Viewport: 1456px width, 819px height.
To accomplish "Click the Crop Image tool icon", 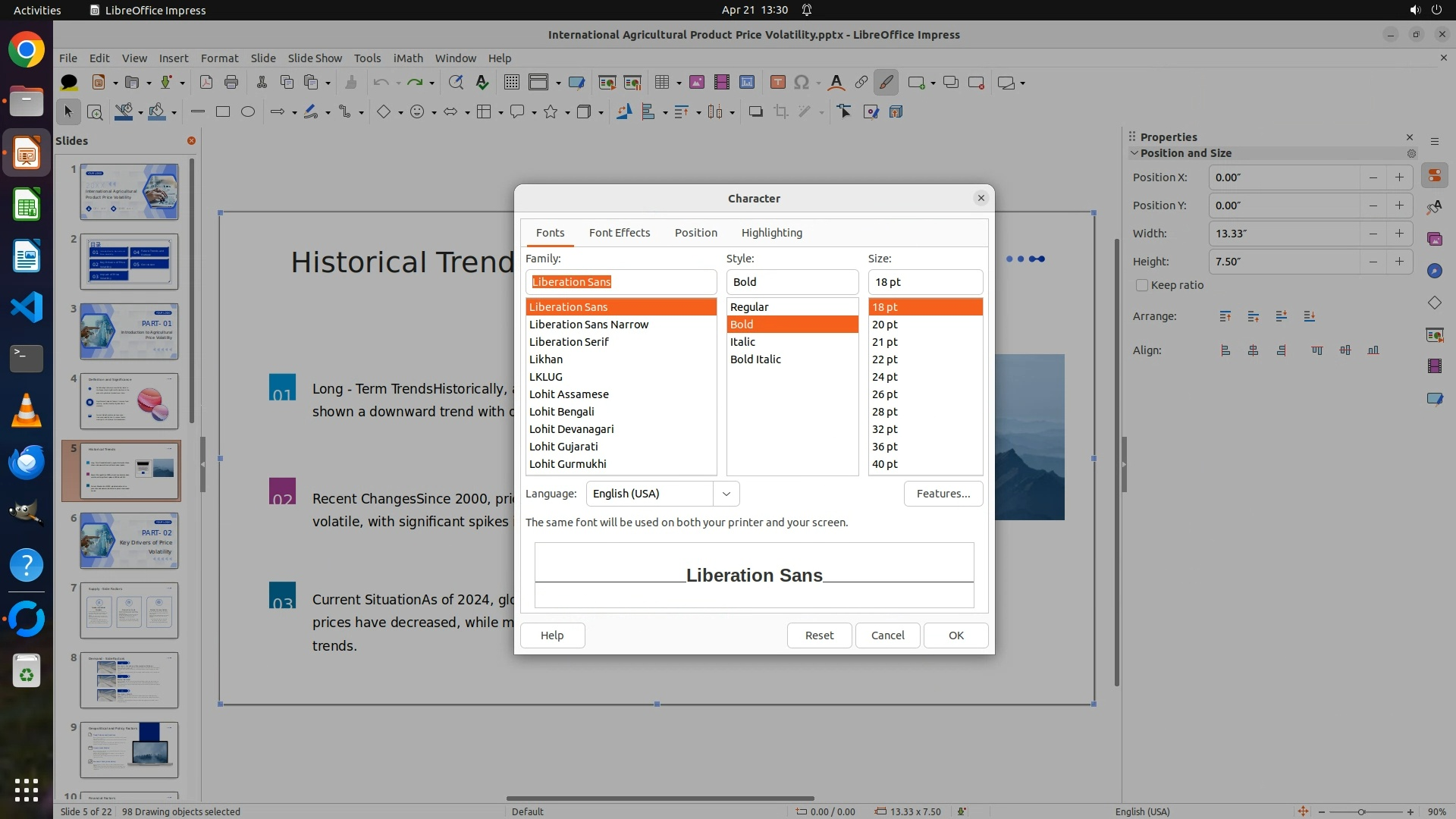I will click(x=780, y=112).
